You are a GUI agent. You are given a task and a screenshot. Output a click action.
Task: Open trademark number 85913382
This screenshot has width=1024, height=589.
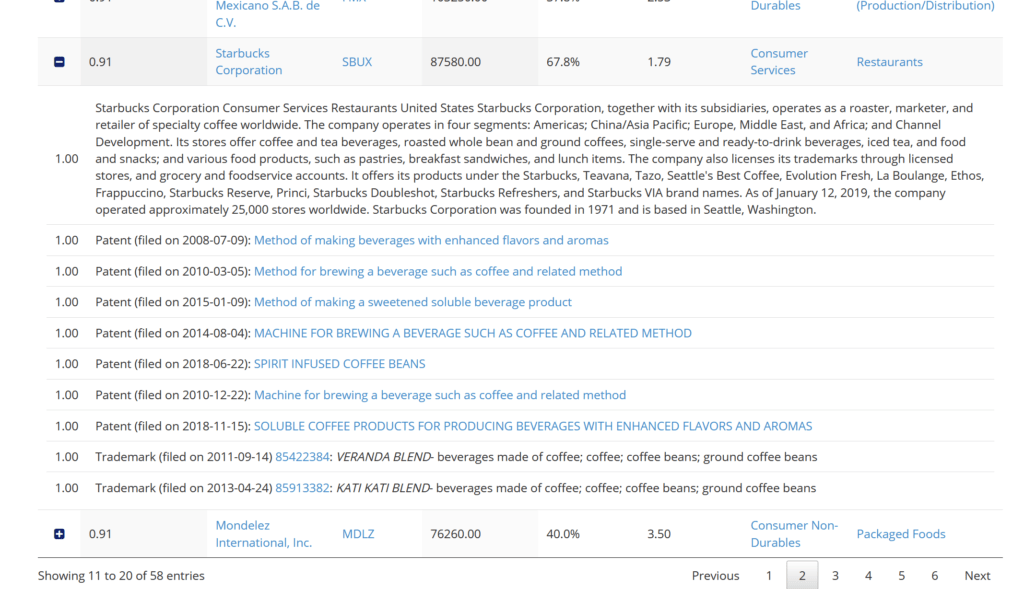click(302, 488)
